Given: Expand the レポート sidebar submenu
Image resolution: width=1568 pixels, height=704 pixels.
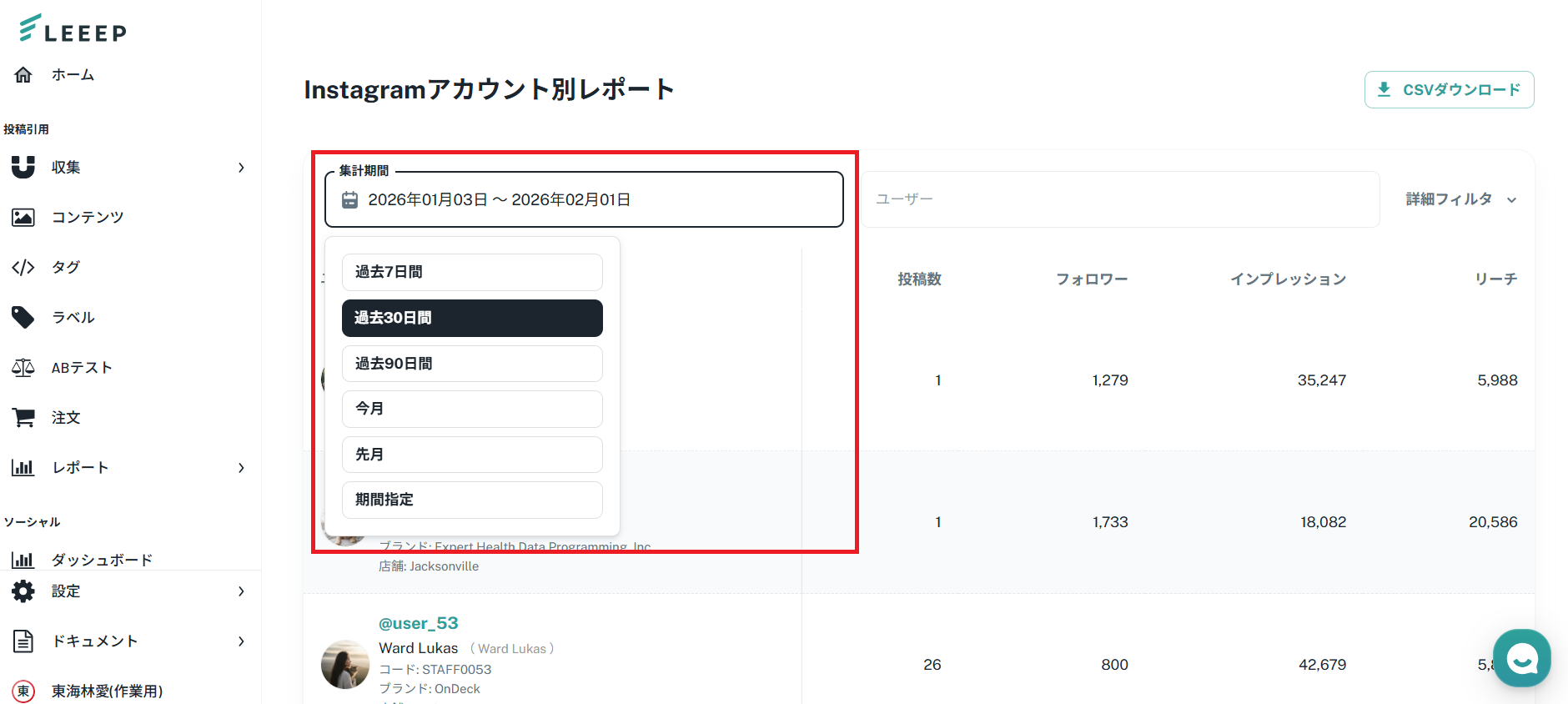Looking at the screenshot, I should [241, 468].
